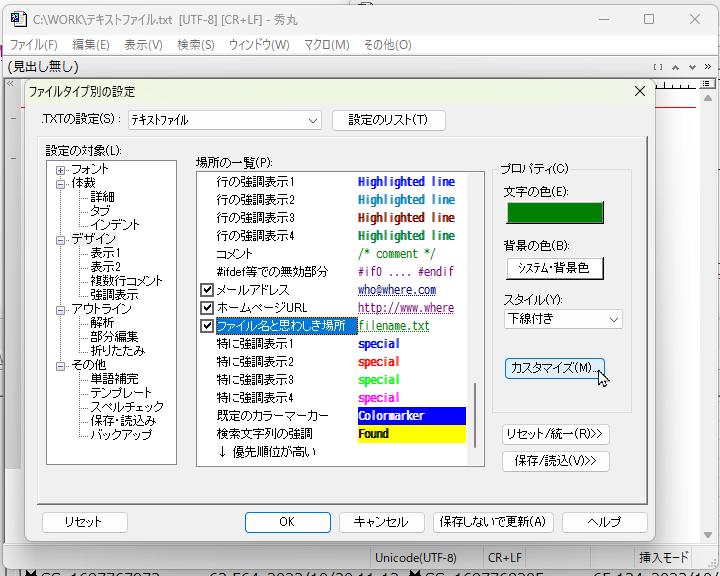Uncheck the ホームページURL checkbox
720x576 pixels.
tap(207, 308)
